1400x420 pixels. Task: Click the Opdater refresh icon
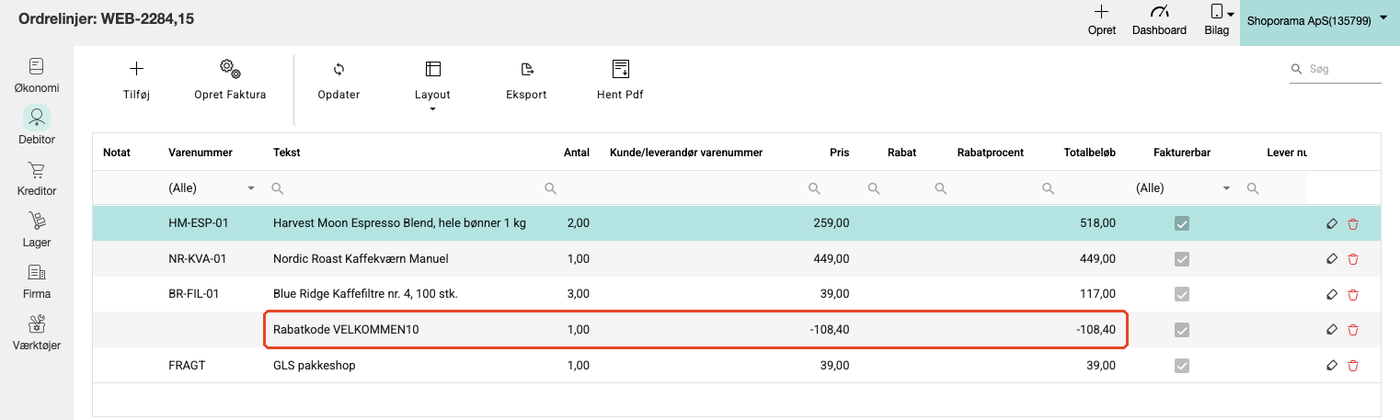tap(338, 69)
